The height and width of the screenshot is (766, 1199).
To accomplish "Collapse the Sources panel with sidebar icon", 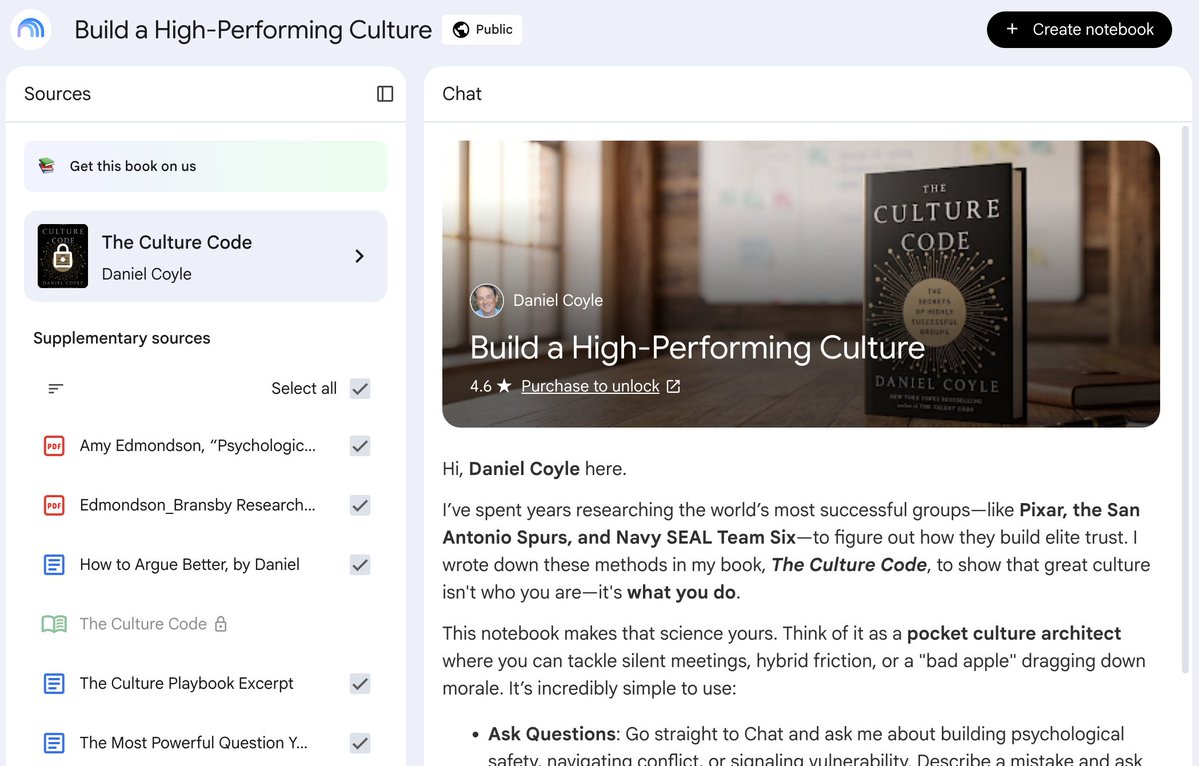I will pos(385,93).
